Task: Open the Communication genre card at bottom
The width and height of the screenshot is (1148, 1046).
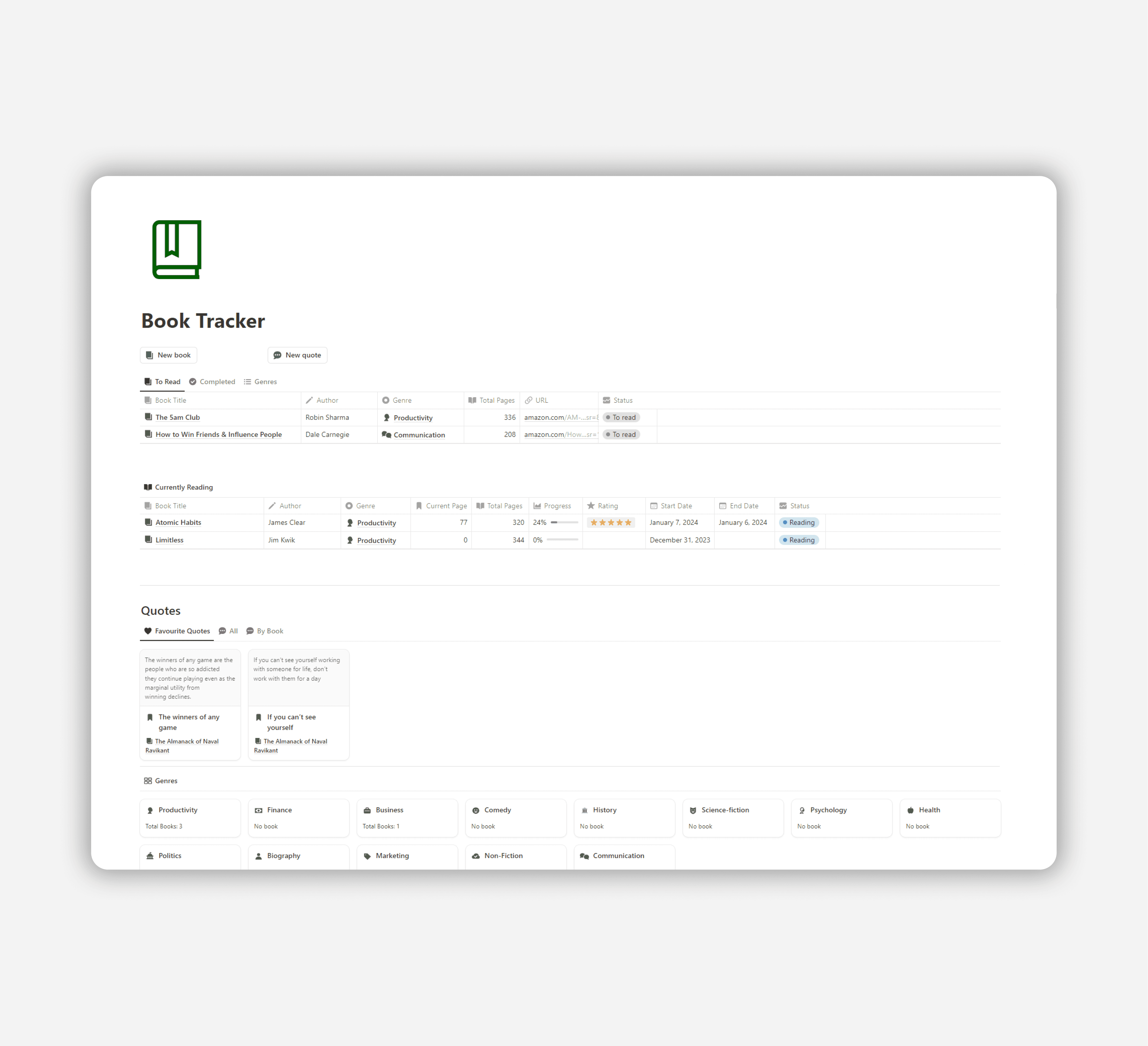Action: [625, 857]
